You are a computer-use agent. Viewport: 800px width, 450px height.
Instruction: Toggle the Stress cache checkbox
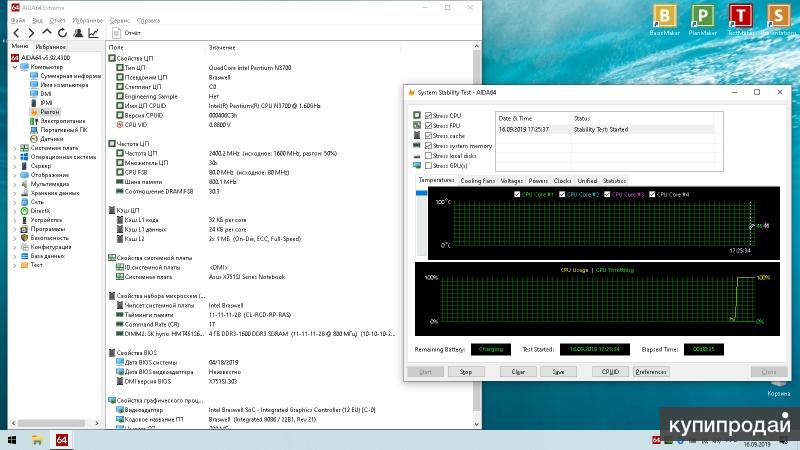(x=429, y=136)
